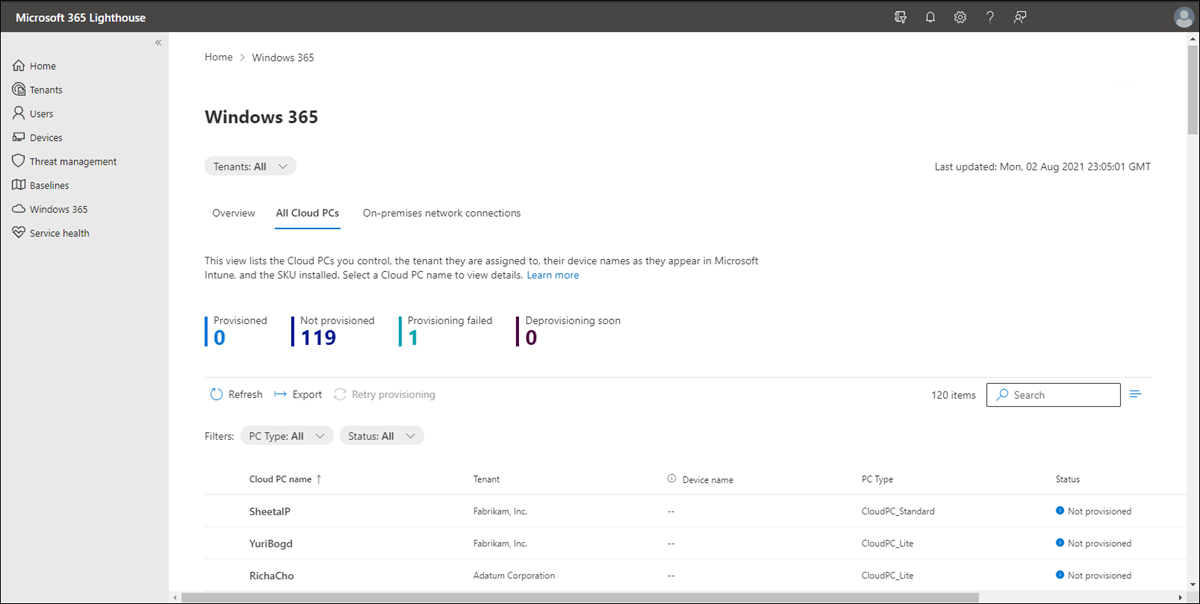1200x604 pixels.
Task: Open Tenants in the sidebar
Action: point(37,90)
